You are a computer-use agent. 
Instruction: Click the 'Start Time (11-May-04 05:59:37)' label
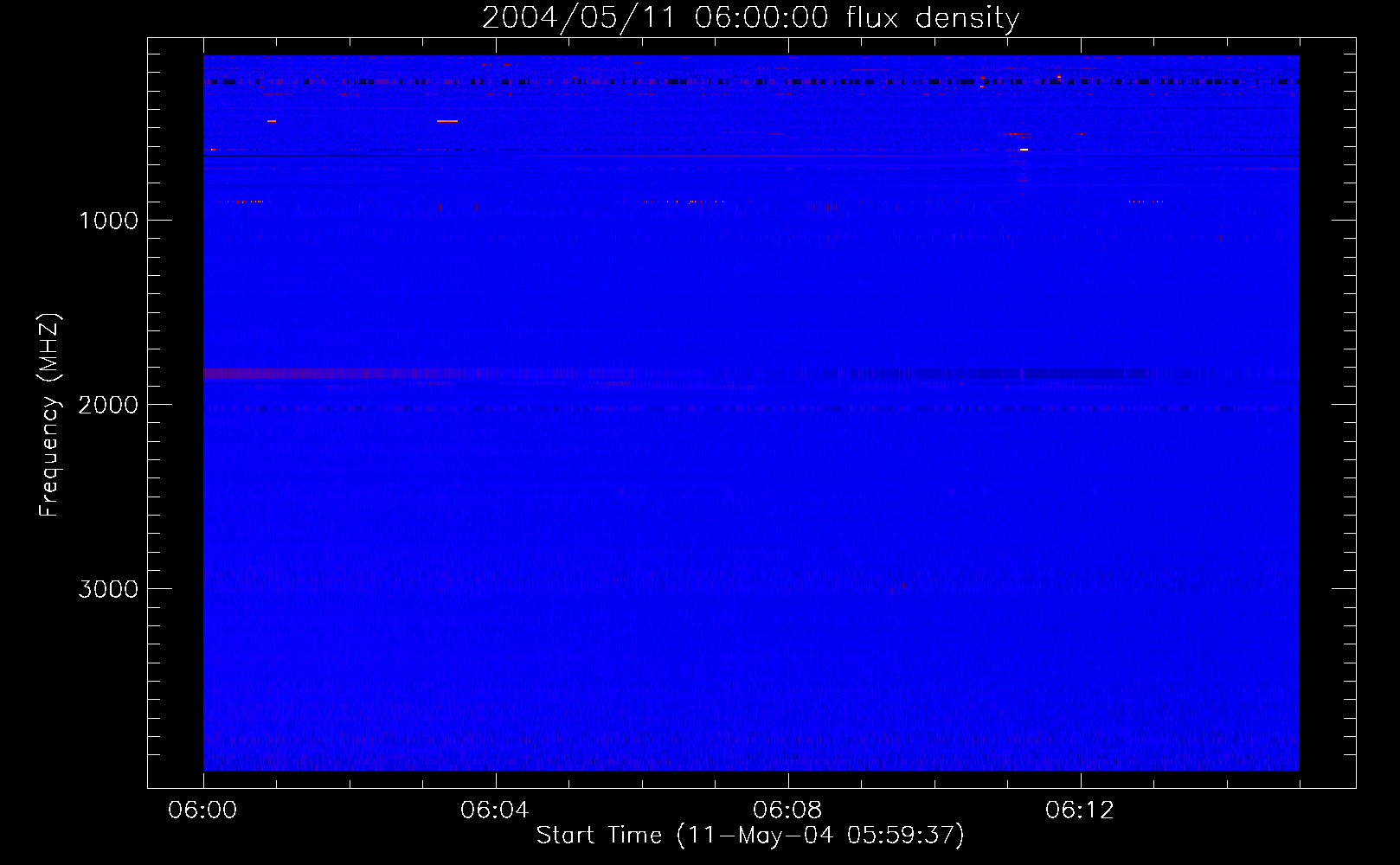pyautogui.click(x=750, y=836)
